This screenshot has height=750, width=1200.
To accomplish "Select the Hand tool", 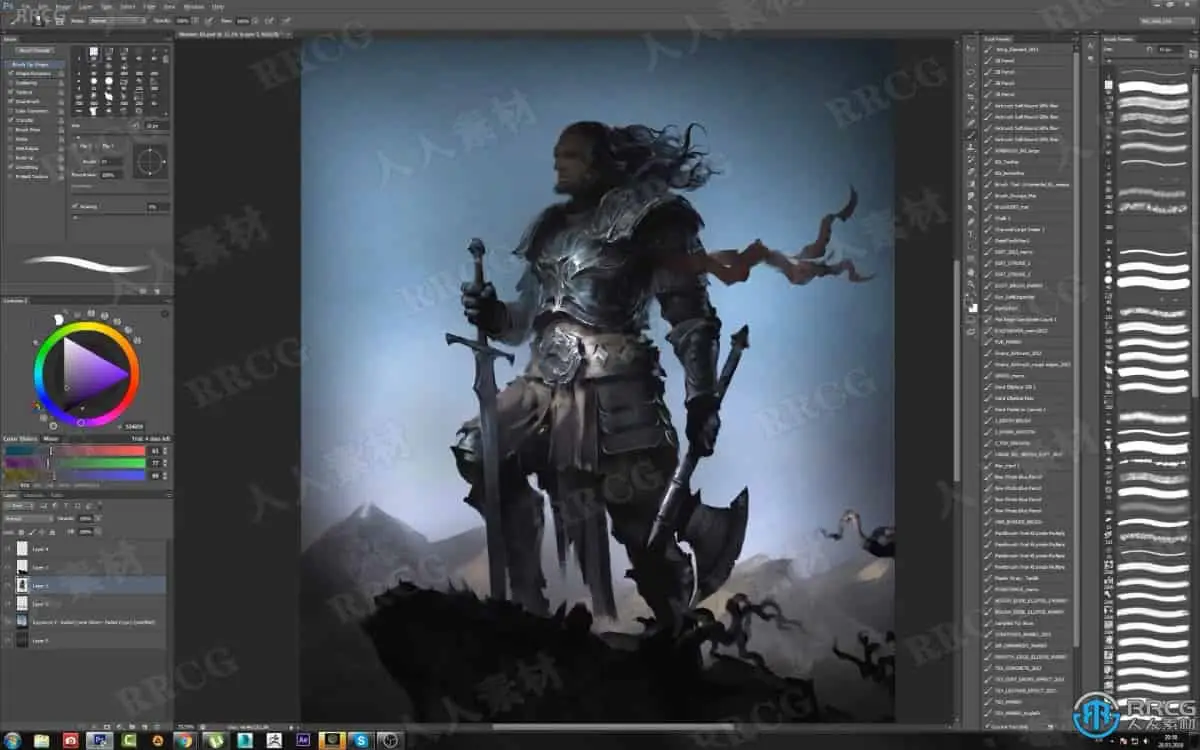I will (971, 272).
